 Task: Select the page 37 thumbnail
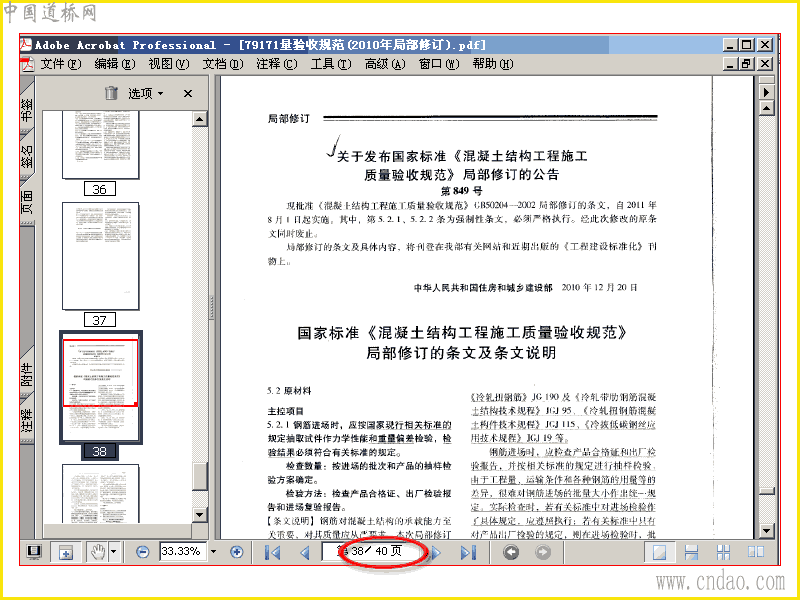pos(101,256)
